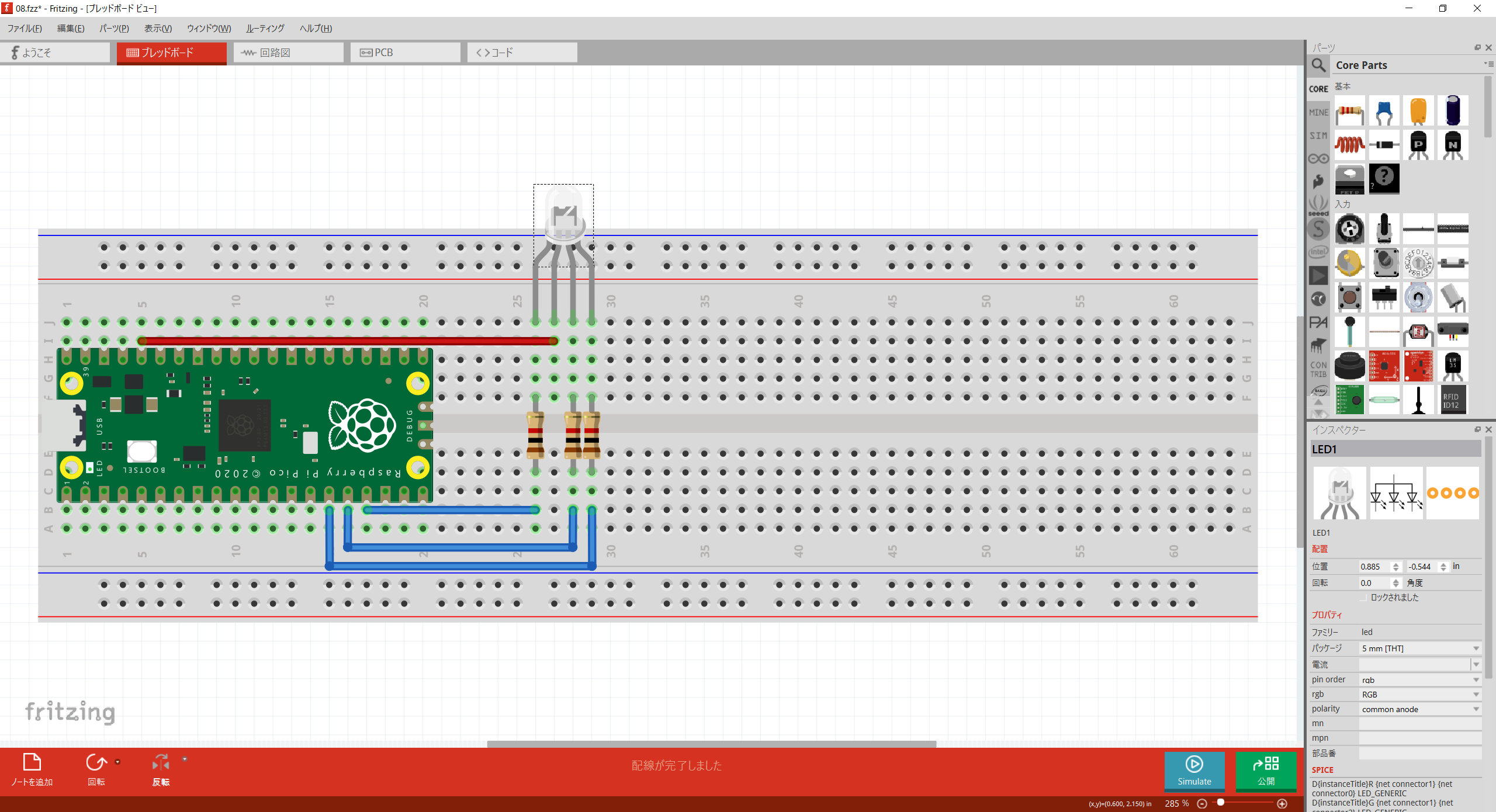Click the Flip icon in bottom toolbar
This screenshot has height=812, width=1496.
(x=161, y=763)
